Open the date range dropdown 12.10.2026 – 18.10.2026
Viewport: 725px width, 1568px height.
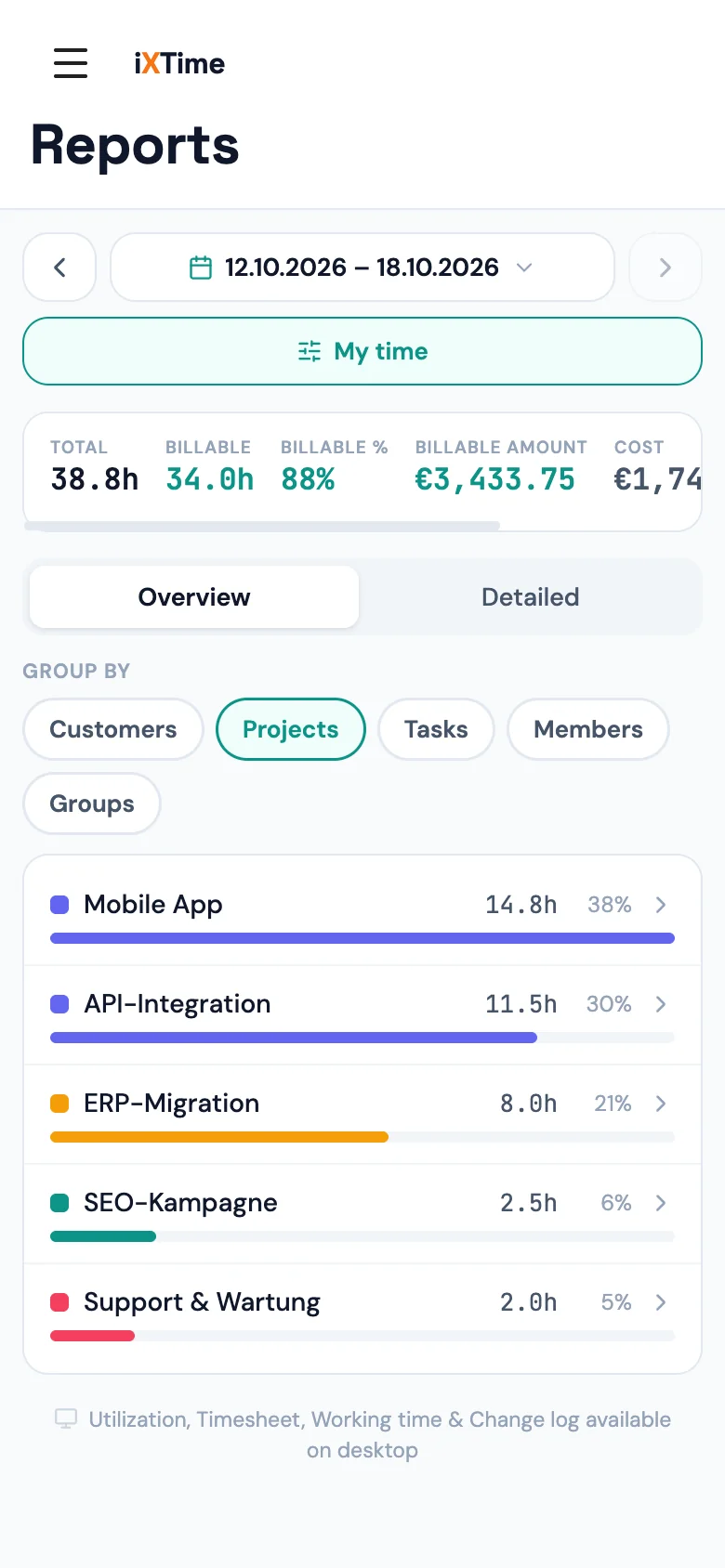pyautogui.click(x=362, y=268)
